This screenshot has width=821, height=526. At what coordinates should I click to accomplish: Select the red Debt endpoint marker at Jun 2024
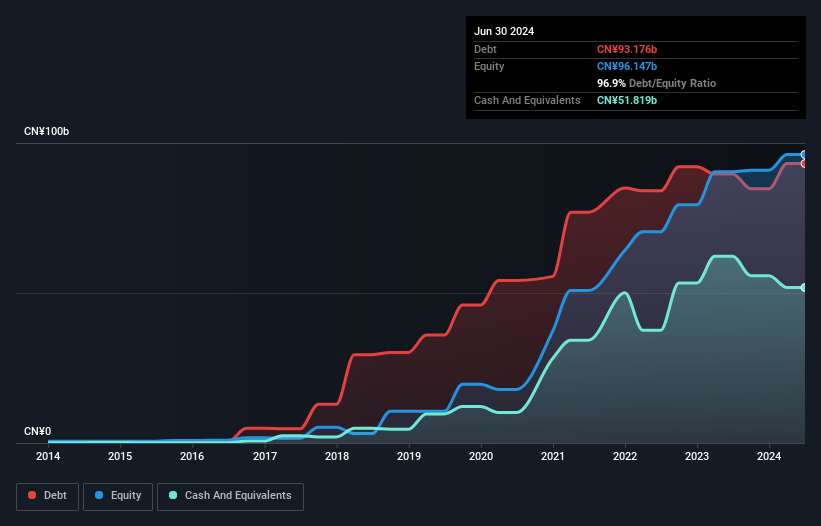804,163
